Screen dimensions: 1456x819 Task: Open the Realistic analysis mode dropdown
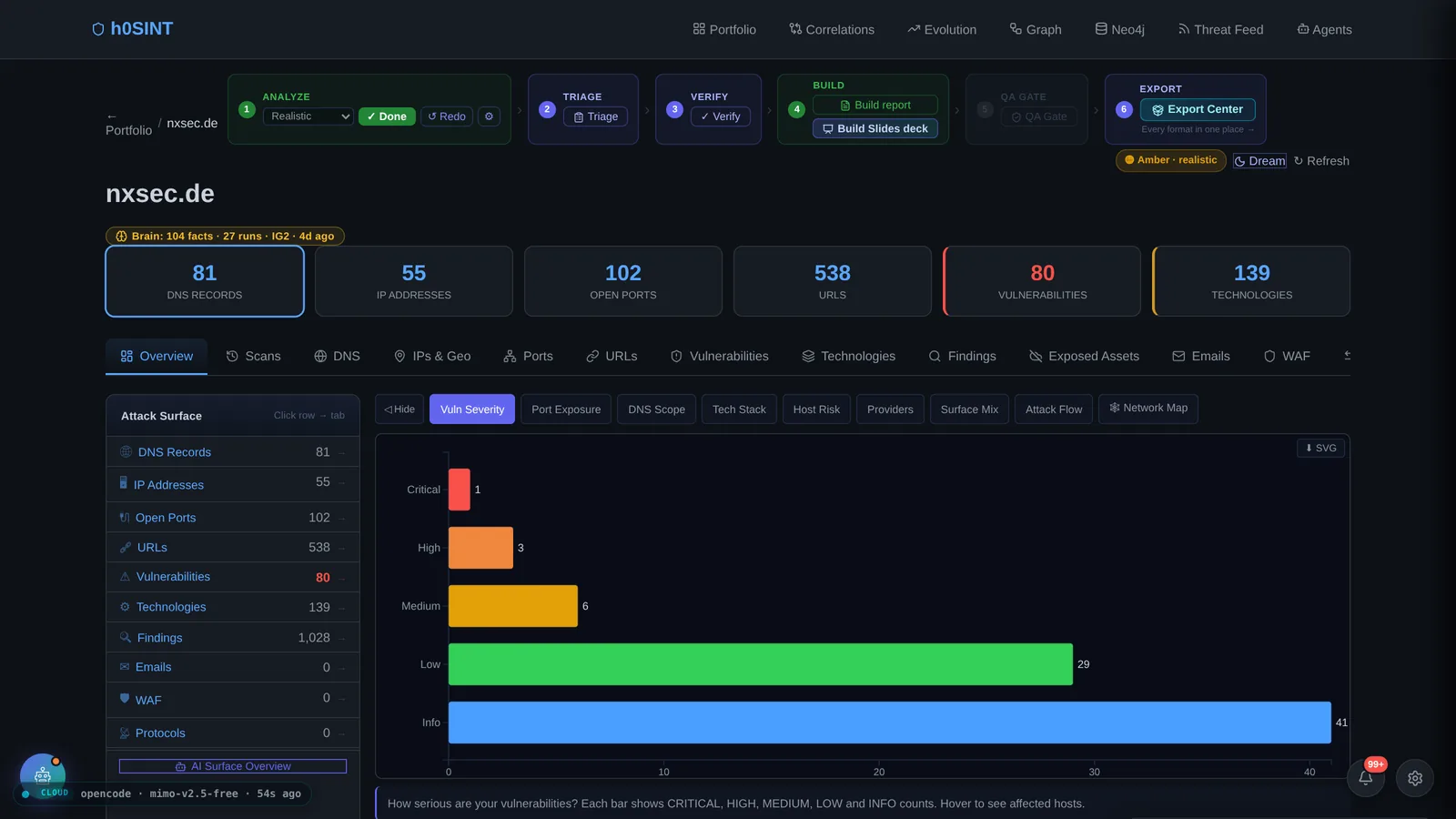pos(308,116)
